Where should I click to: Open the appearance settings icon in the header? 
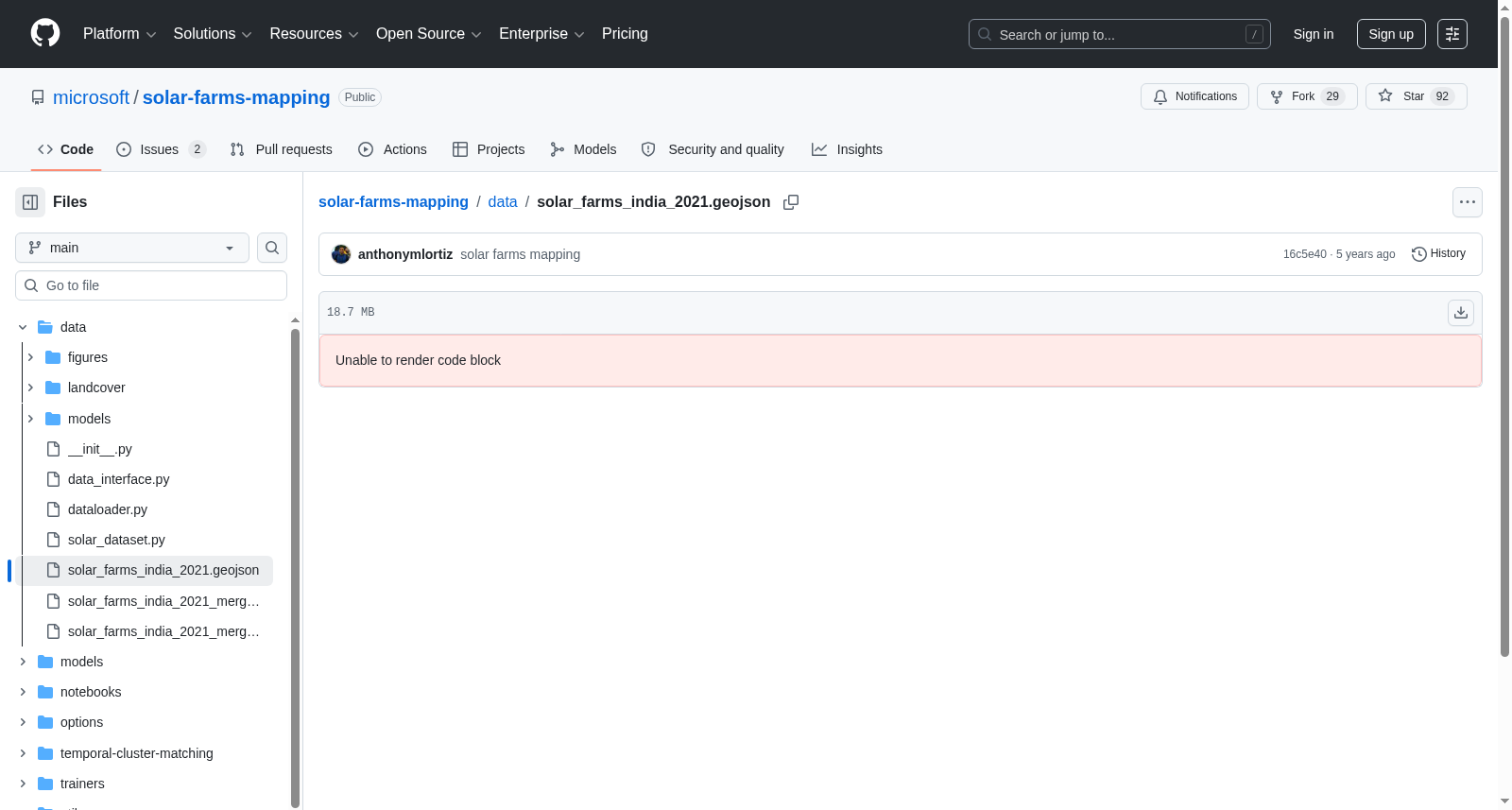1452,34
